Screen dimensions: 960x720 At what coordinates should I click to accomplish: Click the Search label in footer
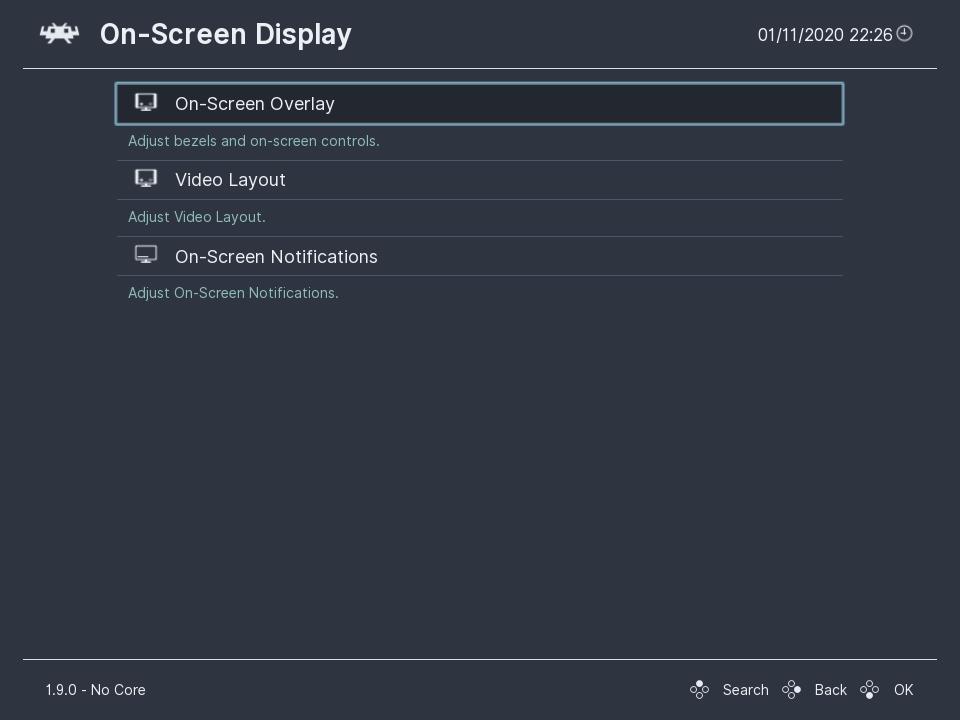[x=745, y=690]
